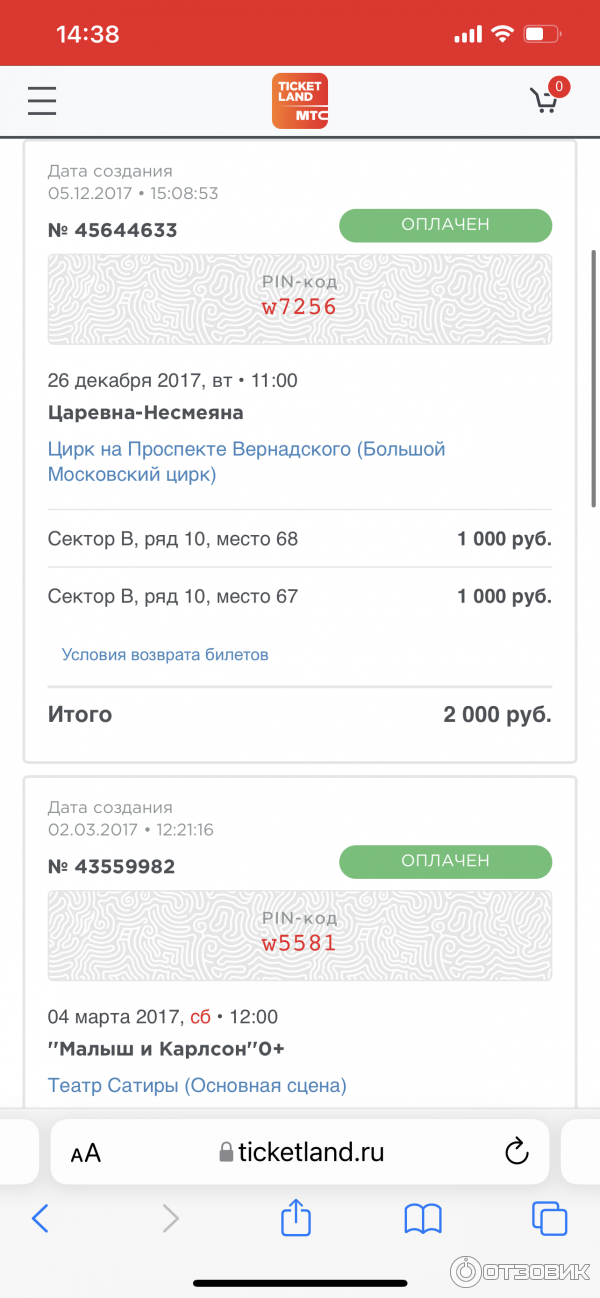Viewport: 600px width, 1298px height.
Task: Tap the Safari forward arrow
Action: [171, 1217]
